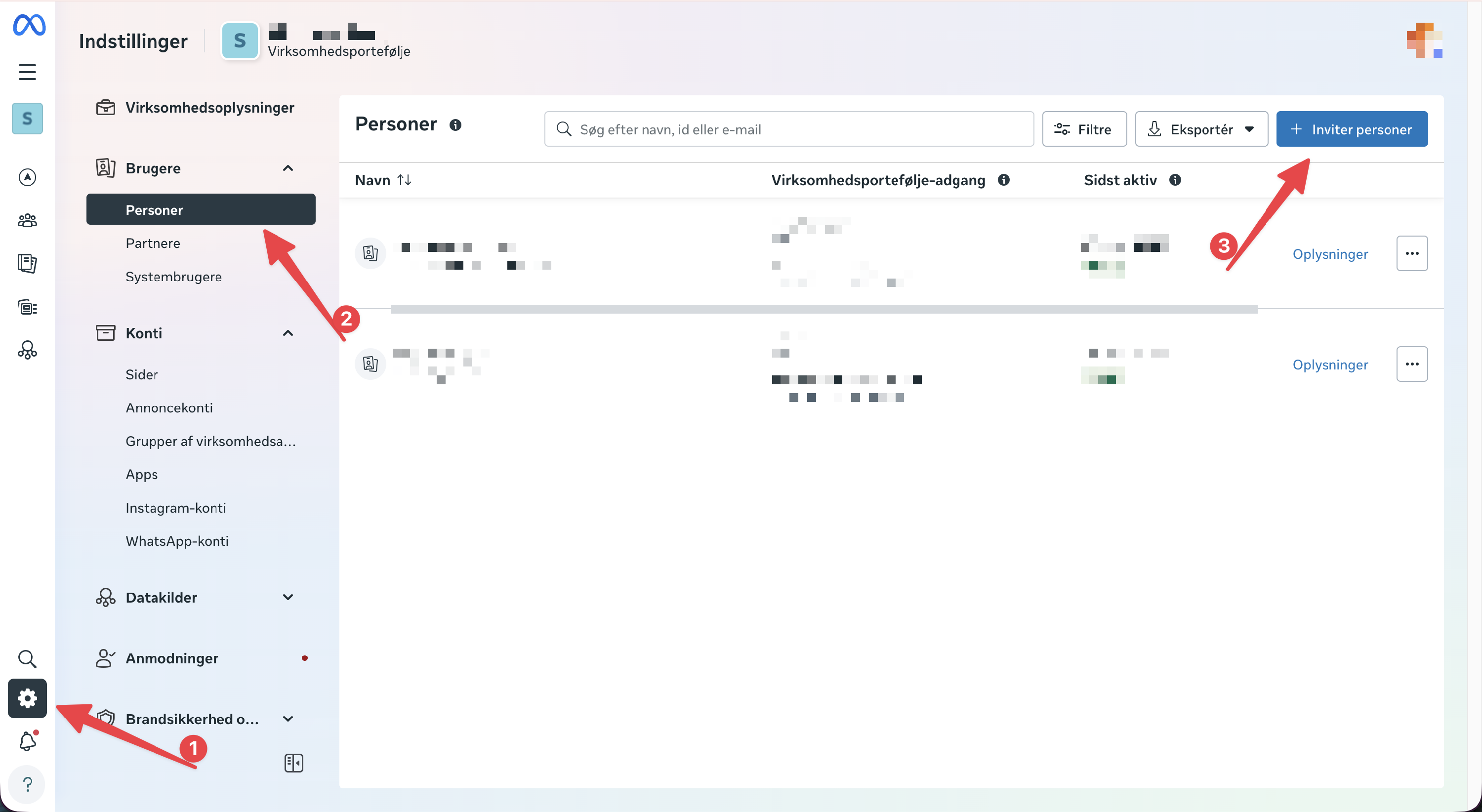1482x812 pixels.
Task: Open the Eksportér dropdown
Action: (x=1201, y=129)
